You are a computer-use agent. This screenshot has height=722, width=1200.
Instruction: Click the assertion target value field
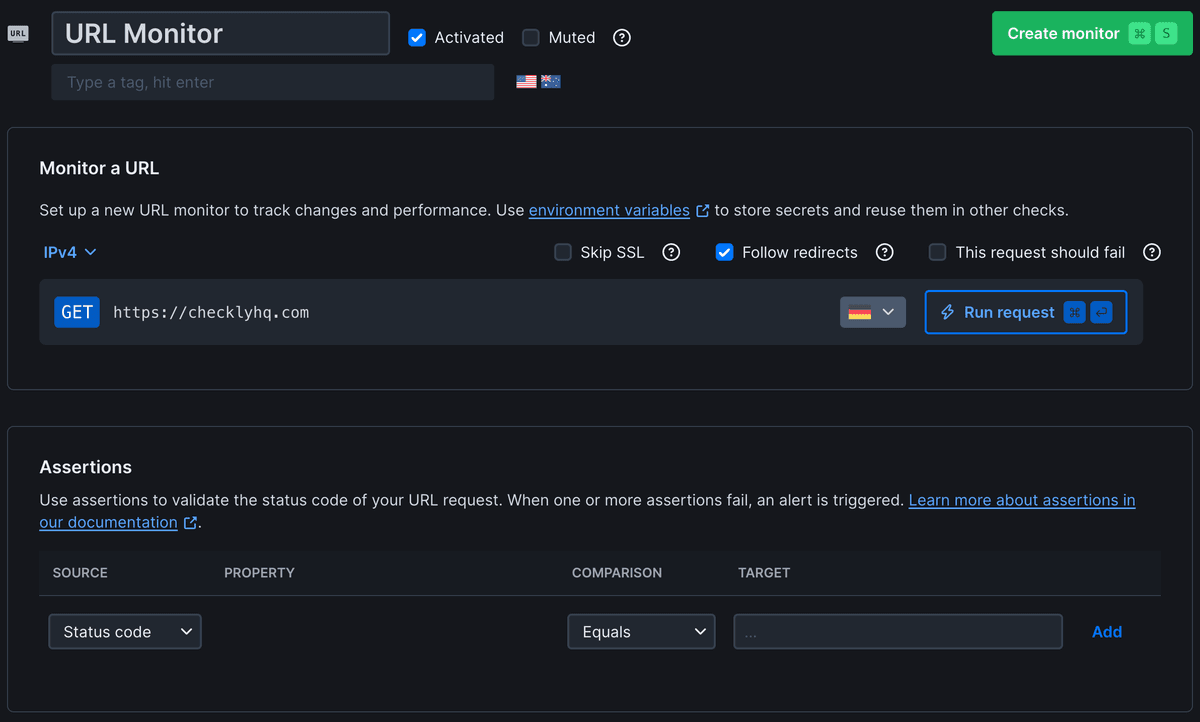coord(897,631)
